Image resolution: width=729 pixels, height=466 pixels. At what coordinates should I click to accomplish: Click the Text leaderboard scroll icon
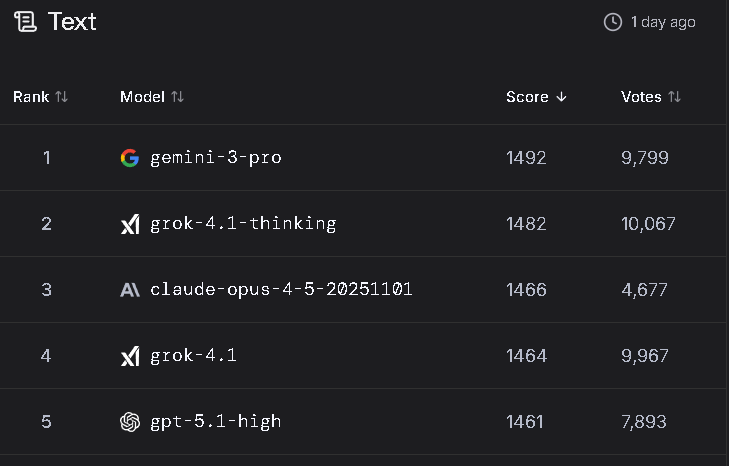pyautogui.click(x=26, y=22)
